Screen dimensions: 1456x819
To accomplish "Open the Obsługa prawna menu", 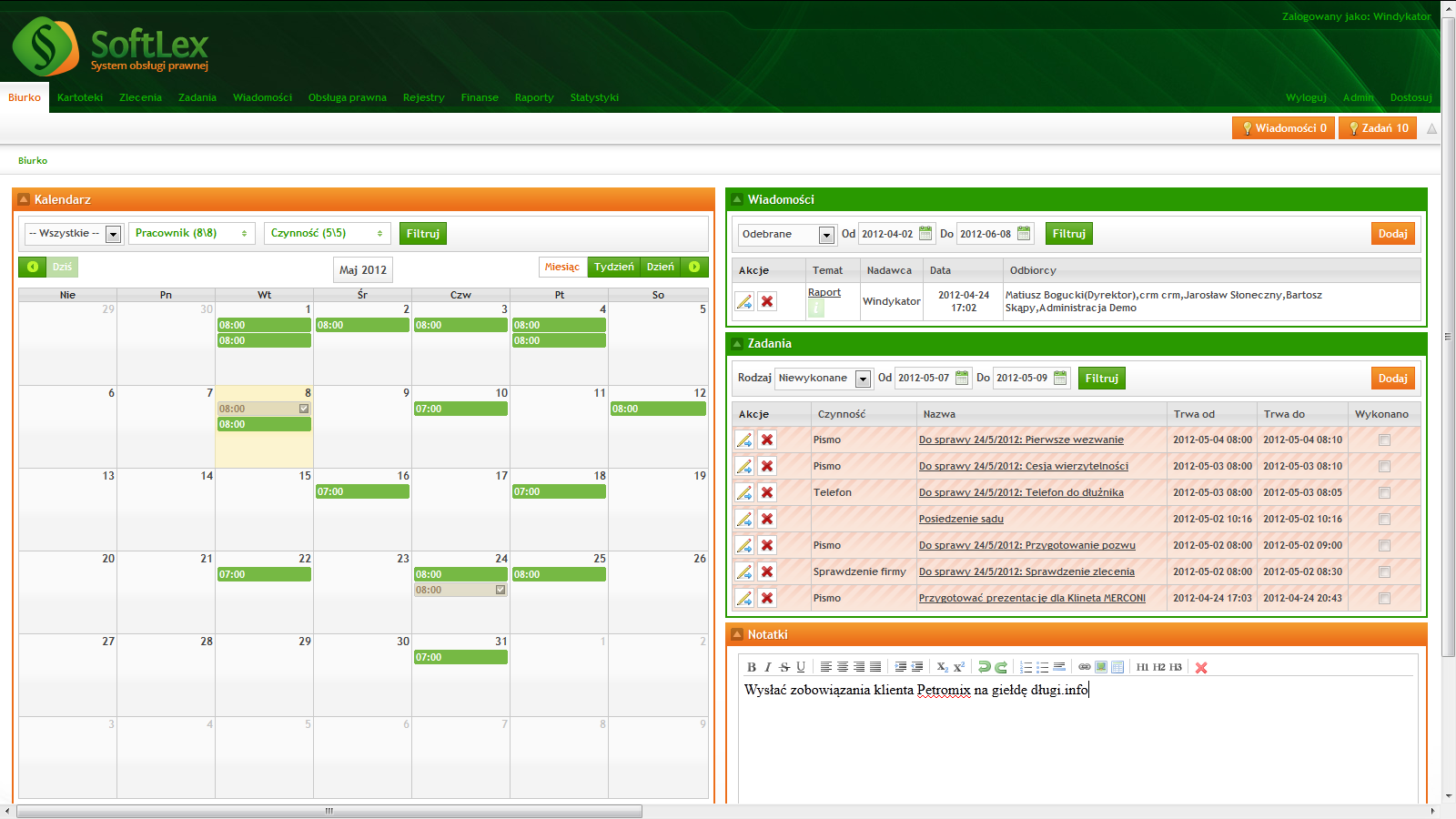I will pyautogui.click(x=348, y=97).
